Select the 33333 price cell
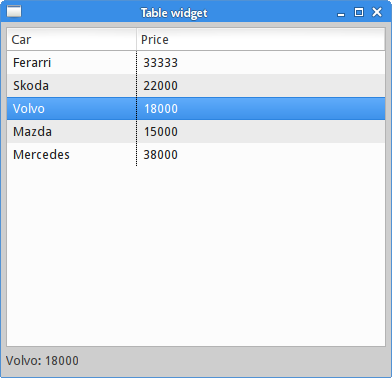 (261, 63)
